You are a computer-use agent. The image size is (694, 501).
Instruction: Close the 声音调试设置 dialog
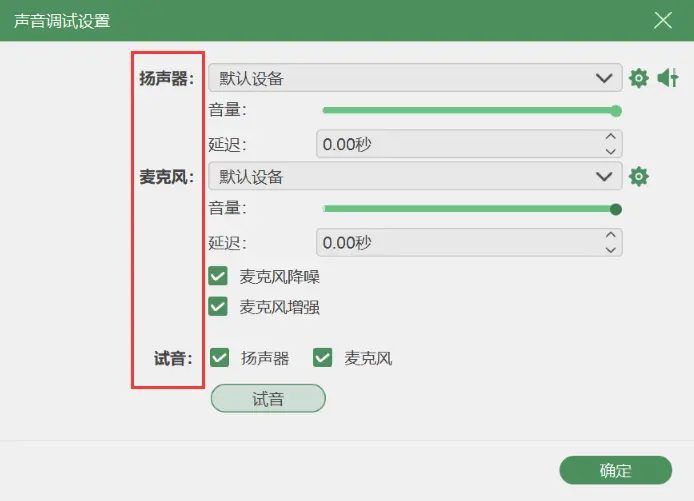coord(663,20)
